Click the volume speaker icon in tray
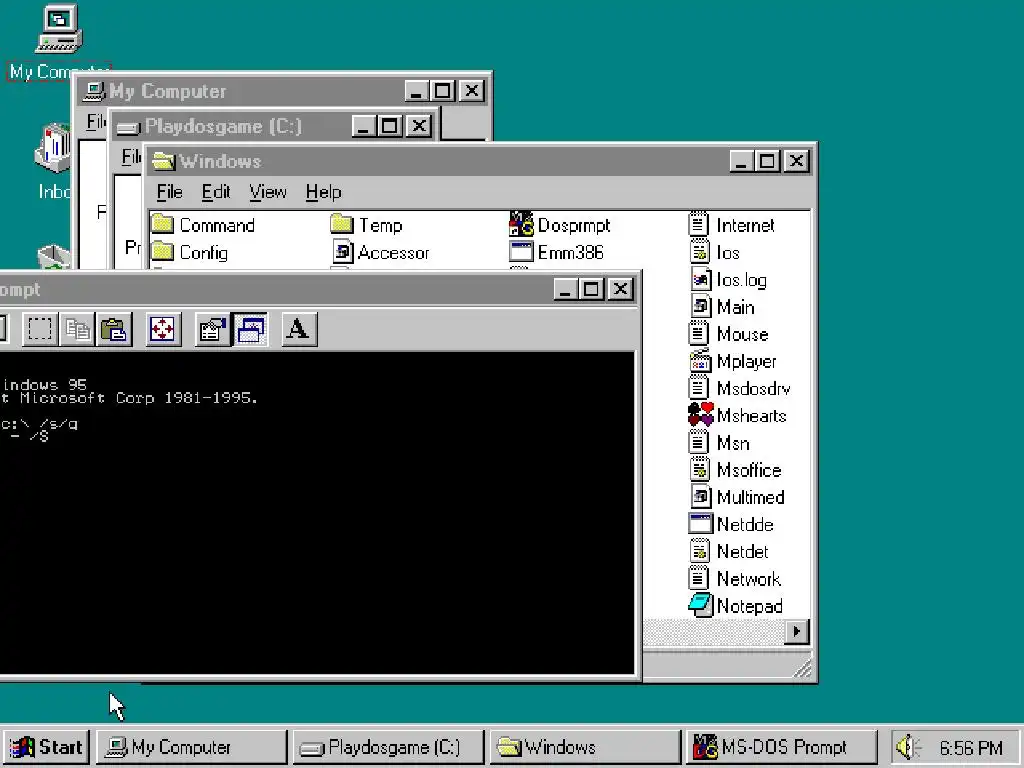This screenshot has width=1024, height=768. tap(908, 747)
